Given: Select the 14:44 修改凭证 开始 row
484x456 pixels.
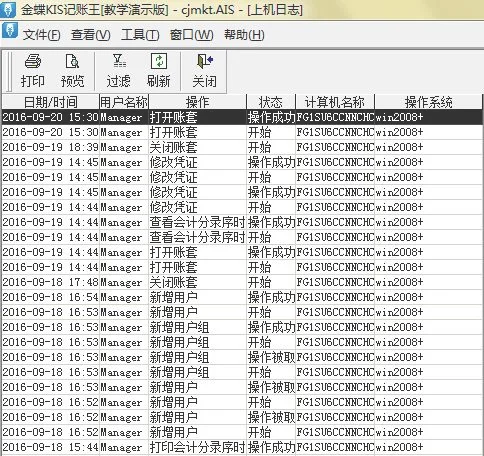Looking at the screenshot, I should tap(242, 207).
